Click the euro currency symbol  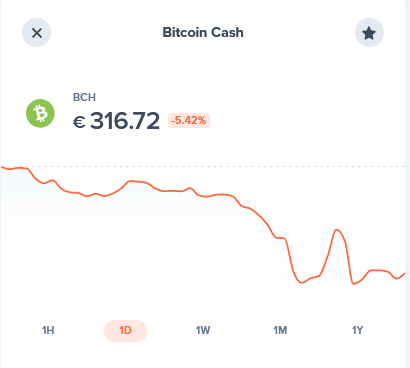click(x=79, y=122)
